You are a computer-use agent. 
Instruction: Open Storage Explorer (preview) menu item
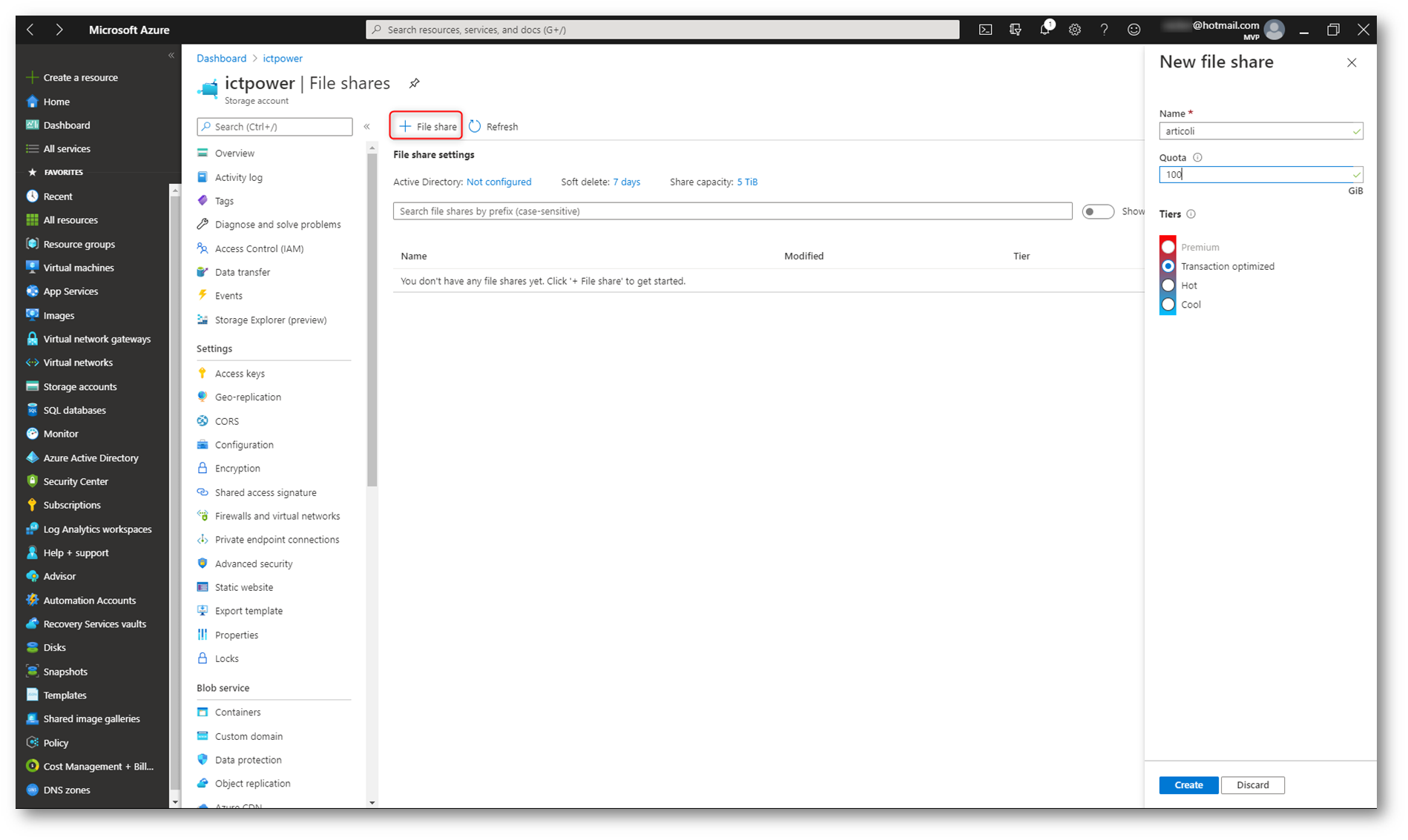pyautogui.click(x=271, y=320)
